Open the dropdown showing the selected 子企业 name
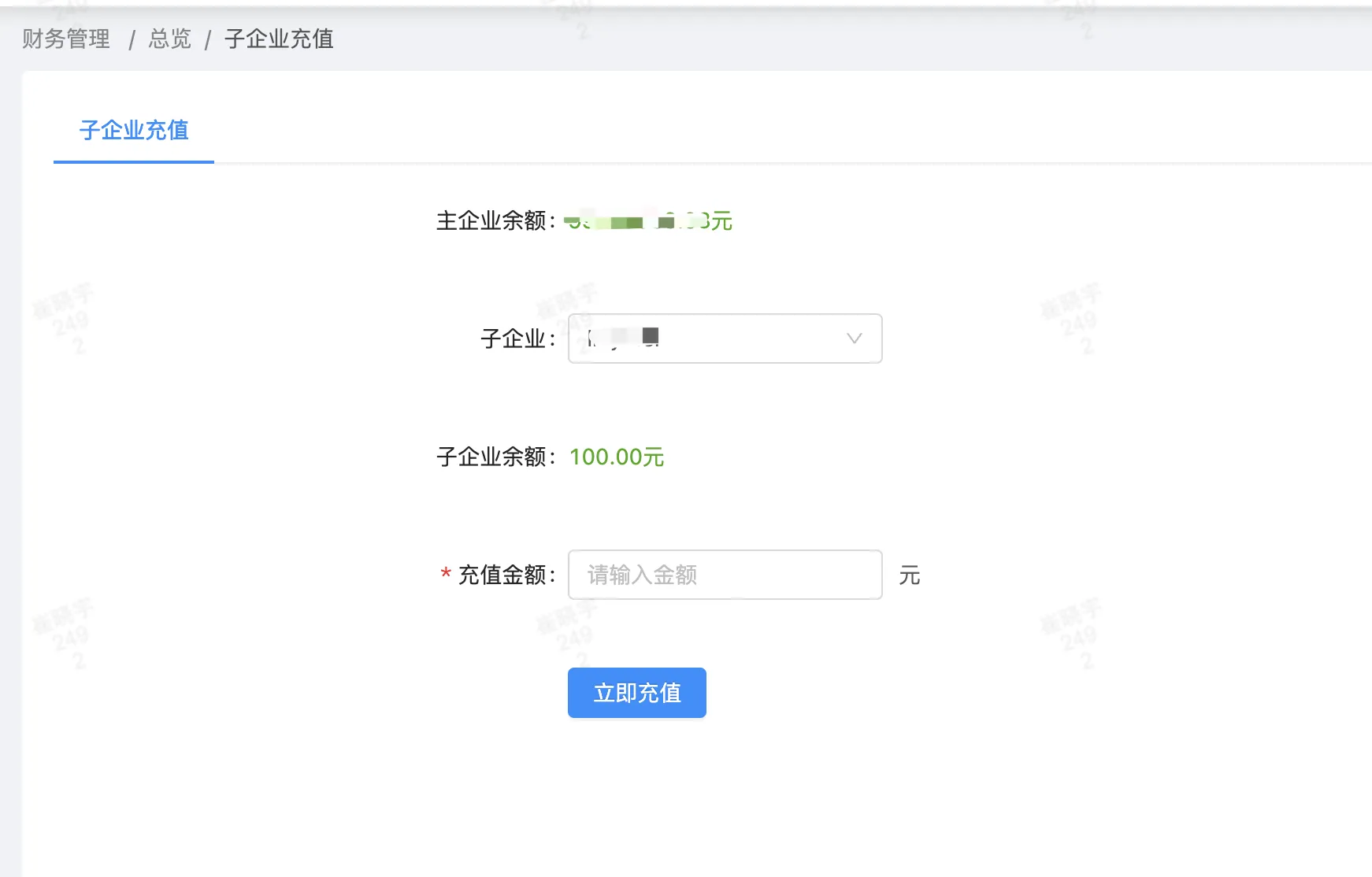Image resolution: width=1372 pixels, height=877 pixels. click(x=725, y=339)
